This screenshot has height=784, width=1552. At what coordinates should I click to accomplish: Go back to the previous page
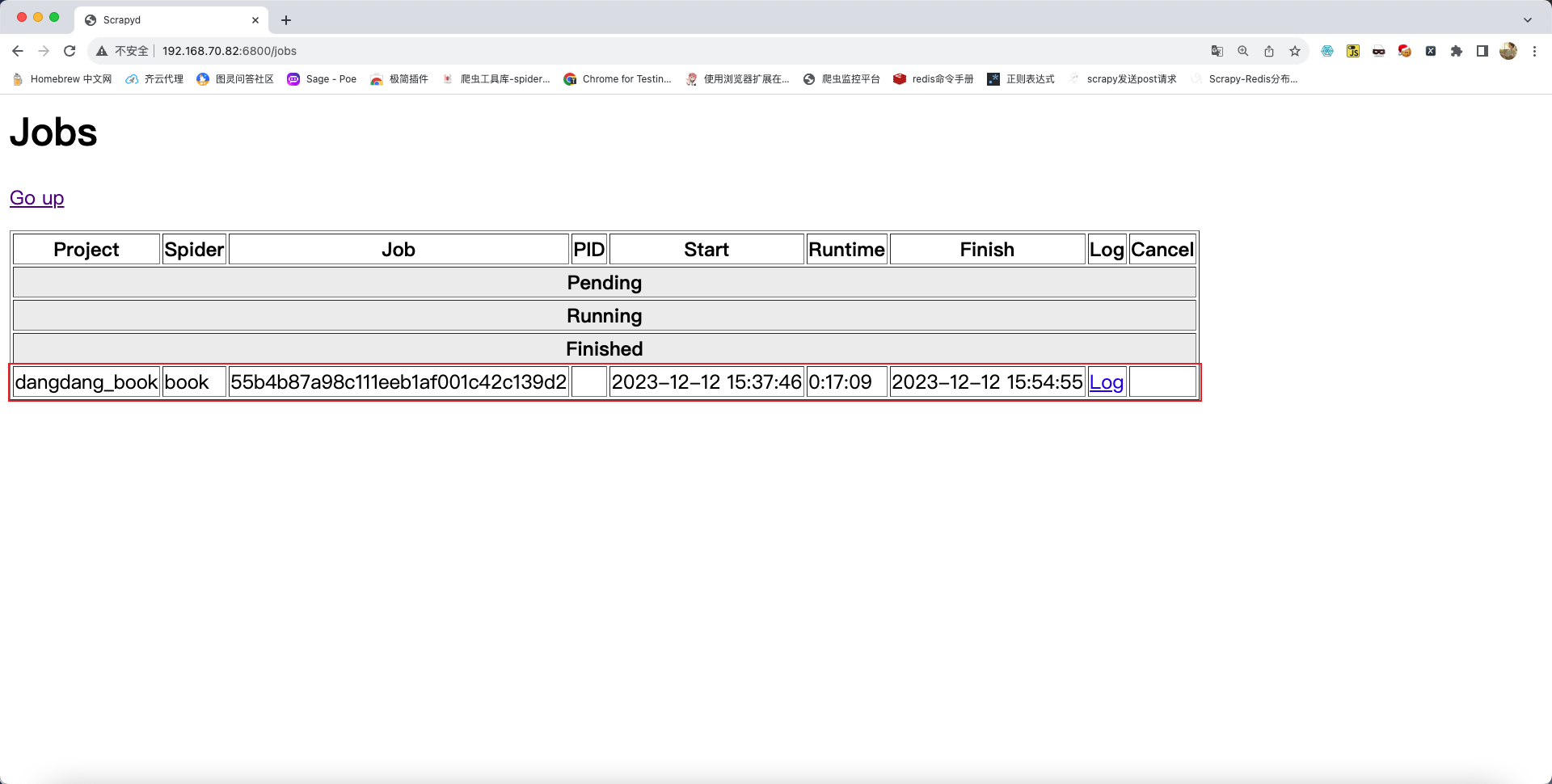pyautogui.click(x=18, y=51)
